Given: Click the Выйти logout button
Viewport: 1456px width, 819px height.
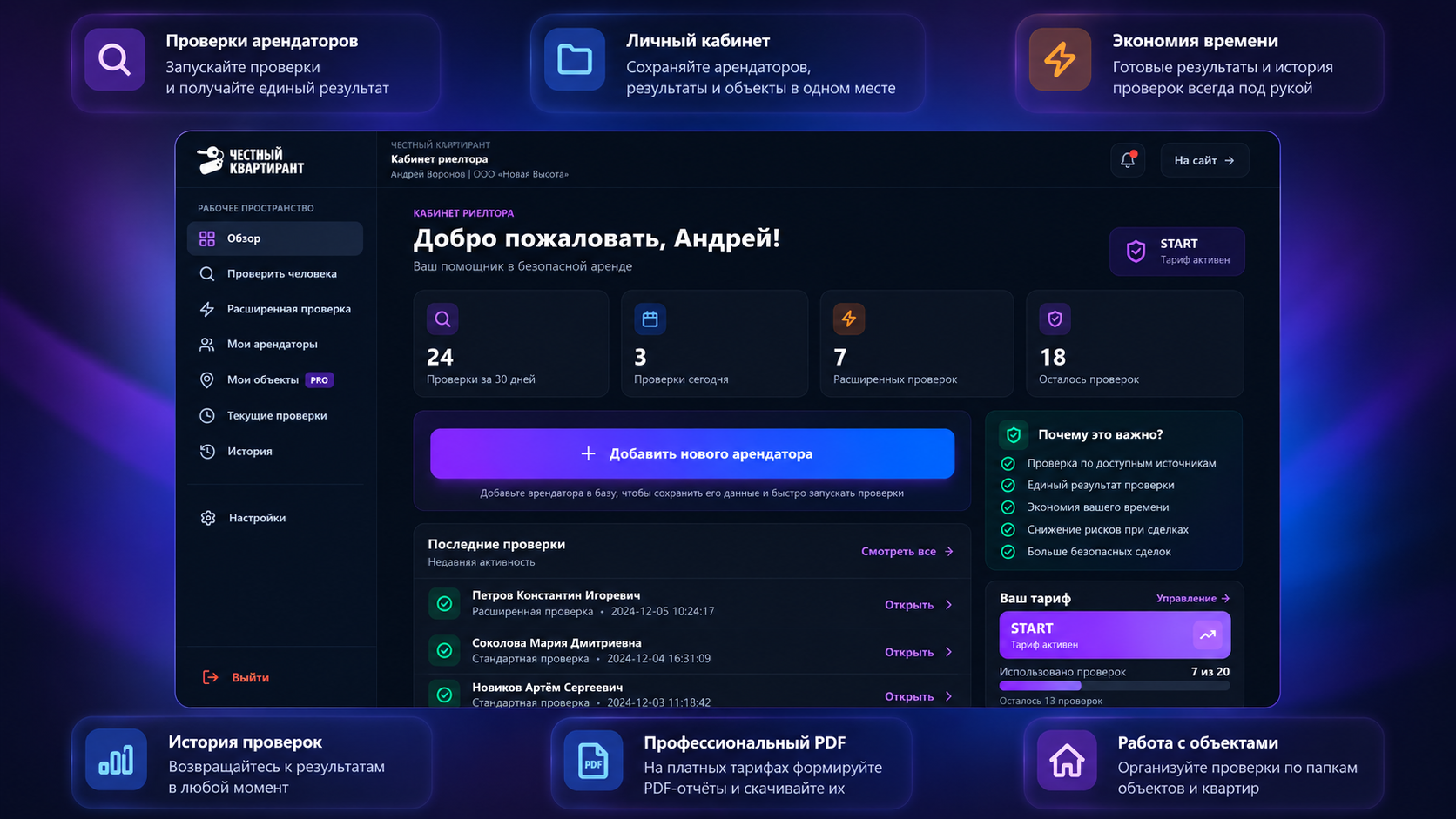Looking at the screenshot, I should tap(236, 677).
